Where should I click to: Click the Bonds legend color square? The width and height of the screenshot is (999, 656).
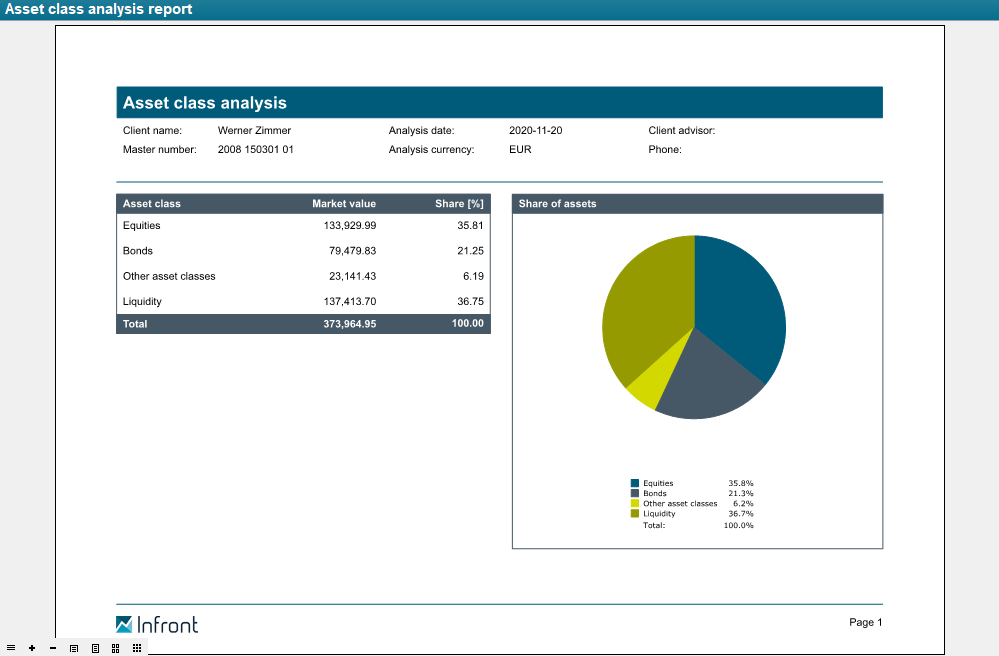tap(634, 493)
